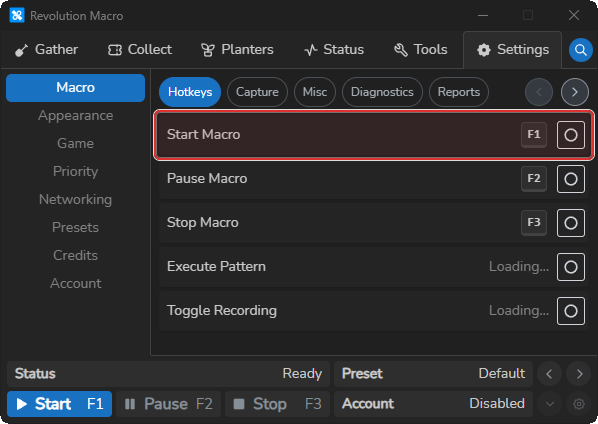Open Appearance settings in sidebar
The image size is (598, 424).
(x=76, y=116)
